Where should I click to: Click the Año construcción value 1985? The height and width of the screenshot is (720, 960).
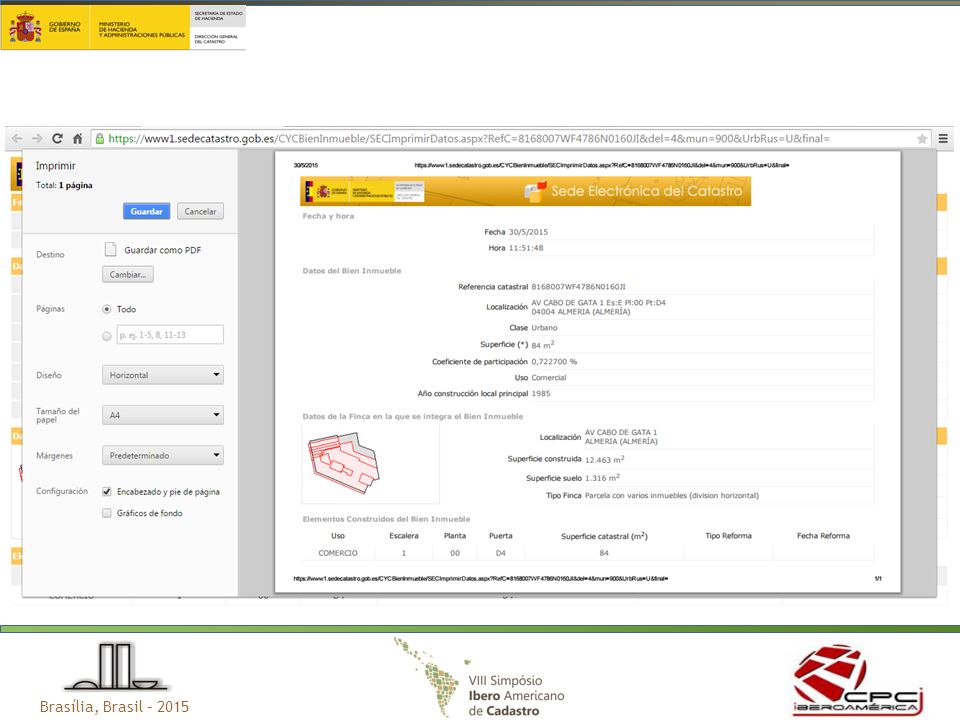(541, 394)
